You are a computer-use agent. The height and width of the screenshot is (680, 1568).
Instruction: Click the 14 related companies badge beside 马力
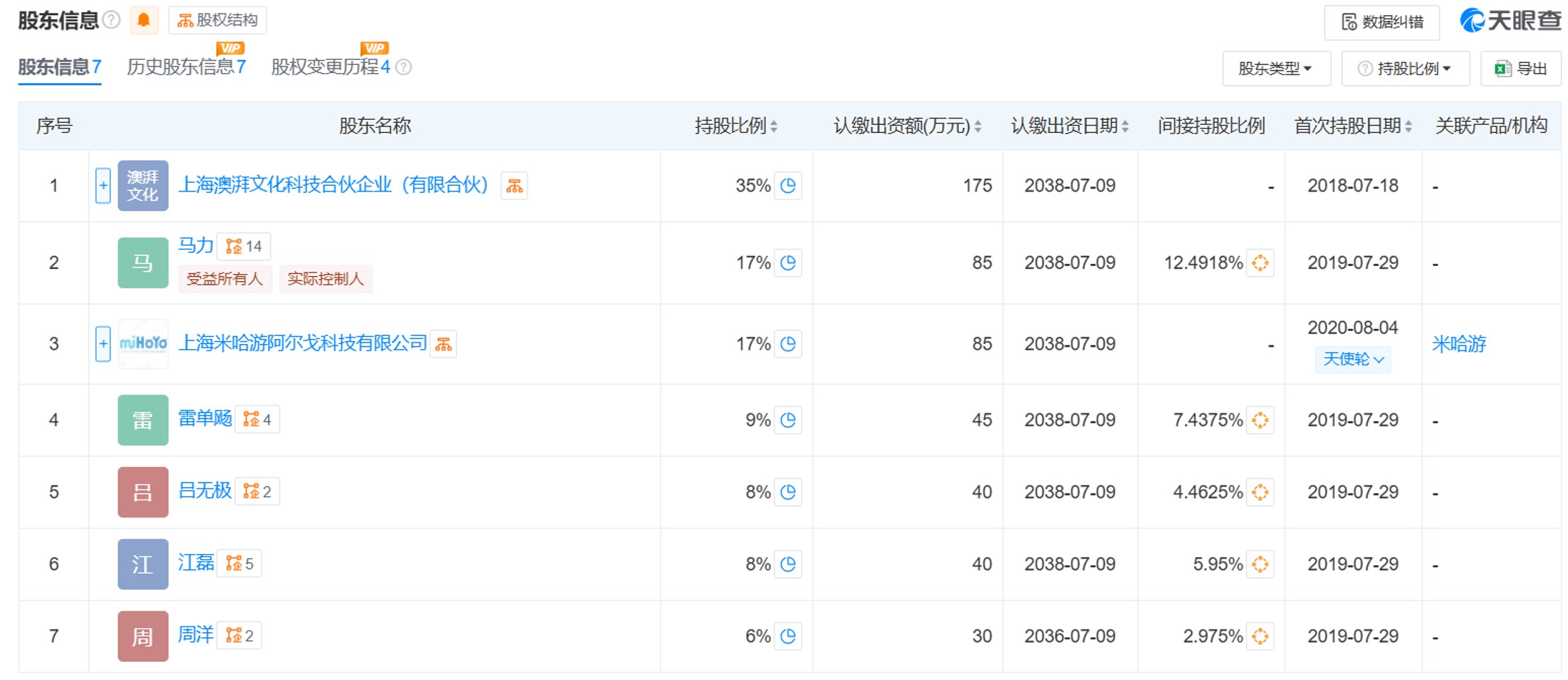coord(244,246)
